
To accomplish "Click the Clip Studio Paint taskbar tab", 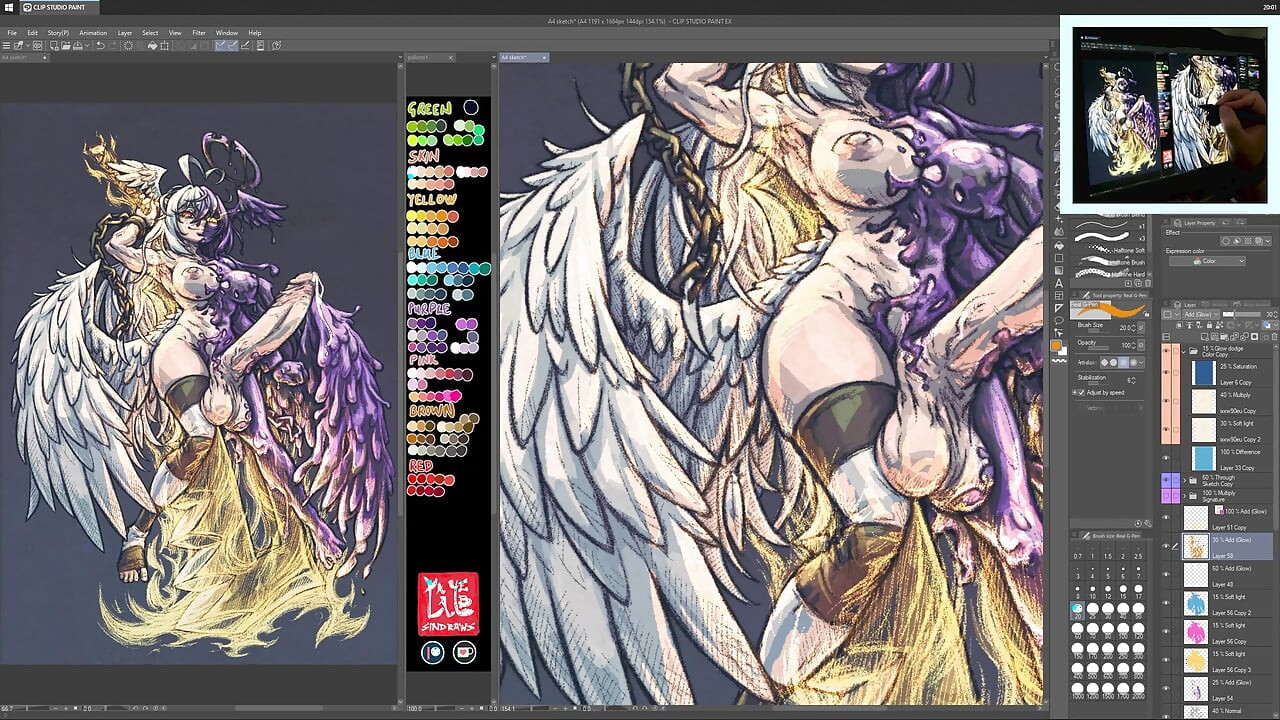I will (x=59, y=7).
